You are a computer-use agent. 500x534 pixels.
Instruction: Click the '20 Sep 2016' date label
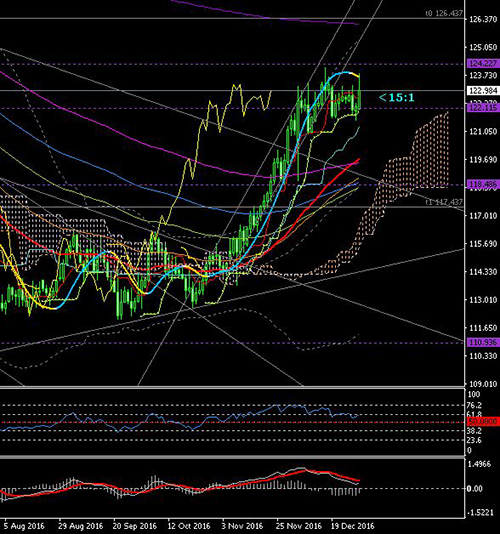(135, 526)
